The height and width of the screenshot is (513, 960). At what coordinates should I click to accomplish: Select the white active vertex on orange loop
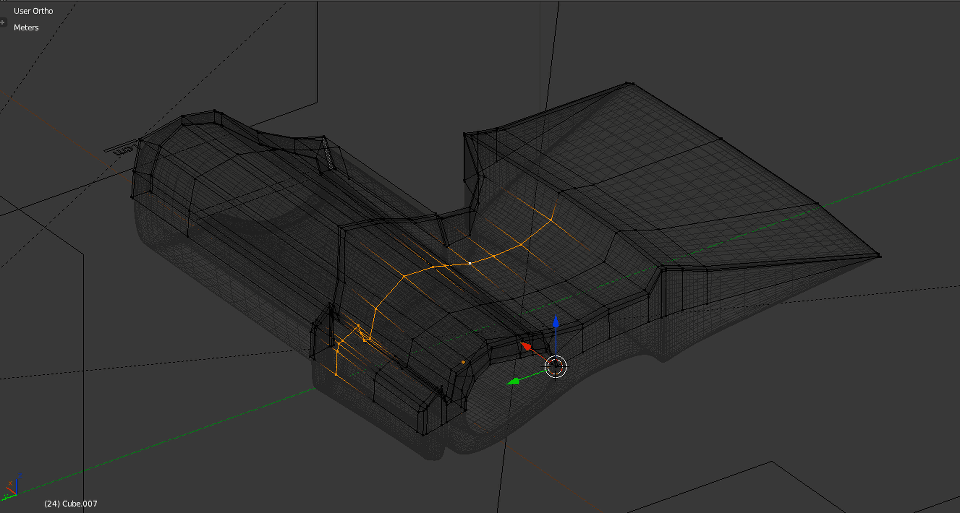(x=470, y=263)
